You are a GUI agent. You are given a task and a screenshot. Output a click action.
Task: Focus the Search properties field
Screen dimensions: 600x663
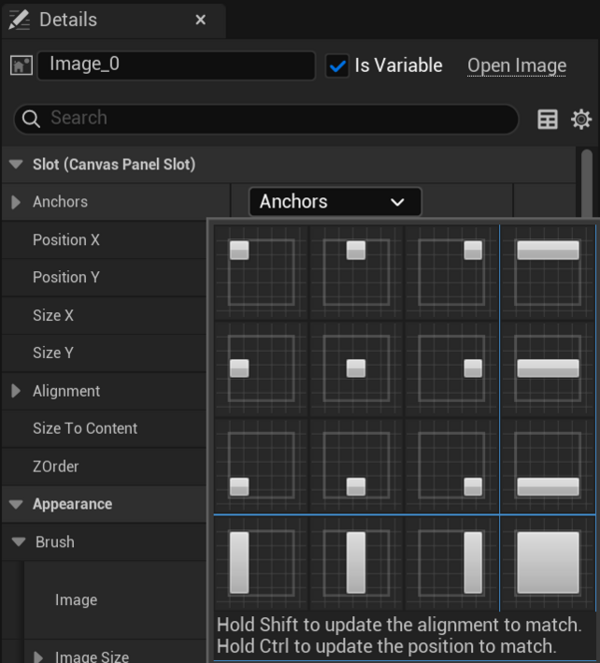(266, 119)
